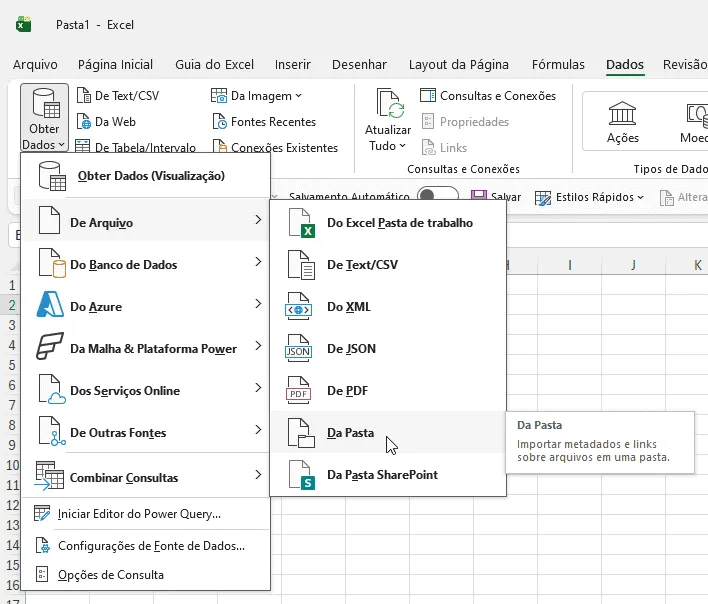708x604 pixels.
Task: Click the Salvar quick access button
Action: [x=496, y=197]
